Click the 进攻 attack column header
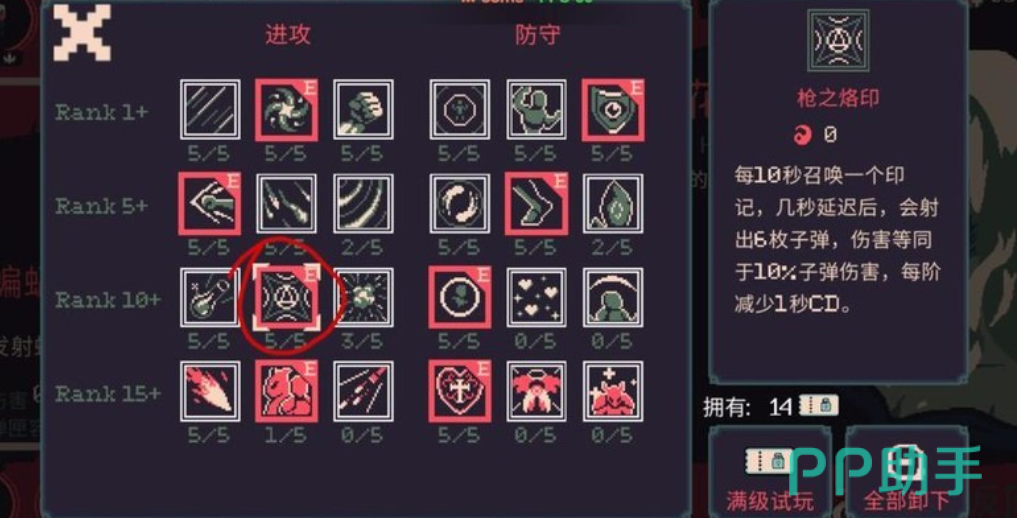The image size is (1017, 518). (x=287, y=34)
